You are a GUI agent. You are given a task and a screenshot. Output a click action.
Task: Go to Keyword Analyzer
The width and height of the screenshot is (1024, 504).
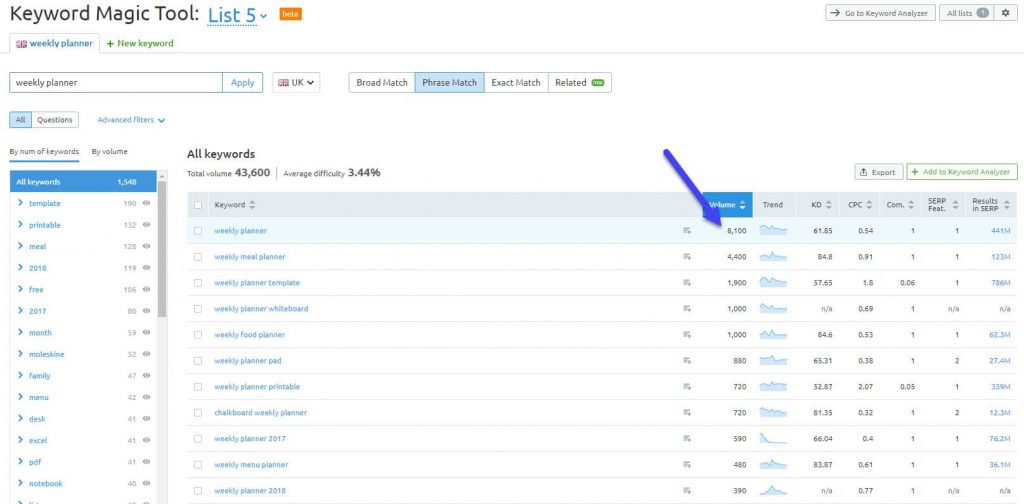coord(880,13)
